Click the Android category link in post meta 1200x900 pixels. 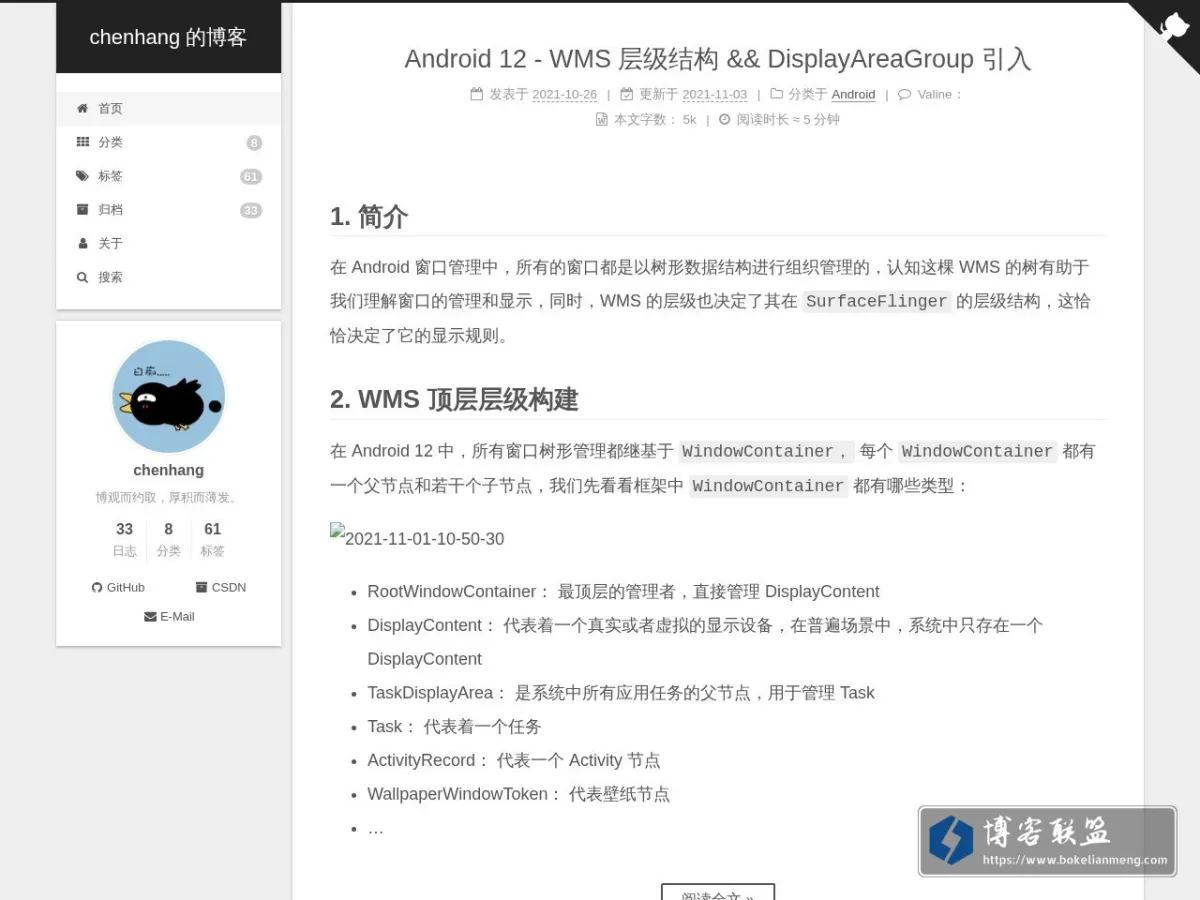(x=853, y=94)
